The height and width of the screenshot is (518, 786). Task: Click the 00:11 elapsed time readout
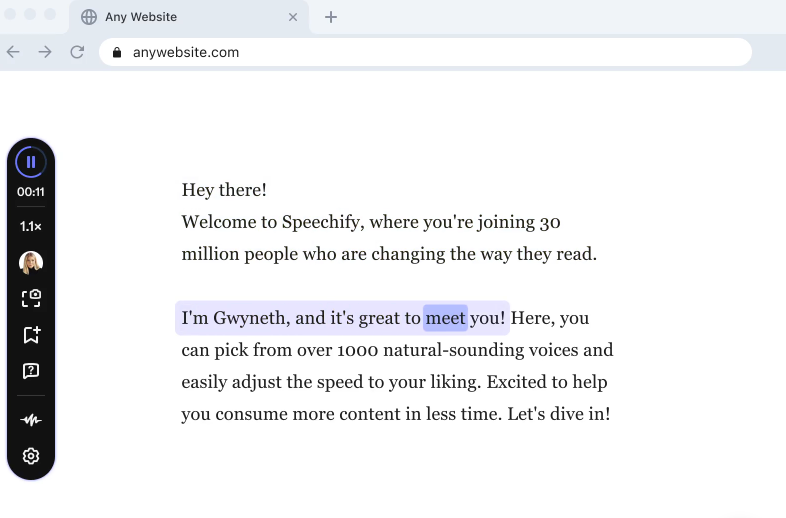coord(31,192)
